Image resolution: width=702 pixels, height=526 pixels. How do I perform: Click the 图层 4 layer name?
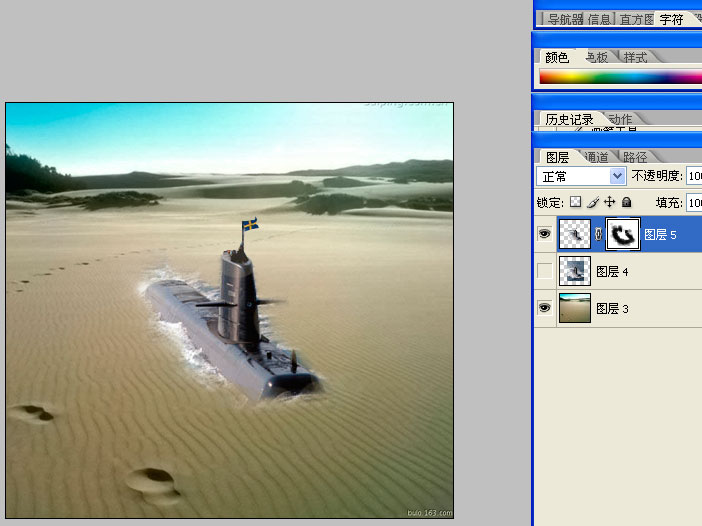pyautogui.click(x=612, y=271)
